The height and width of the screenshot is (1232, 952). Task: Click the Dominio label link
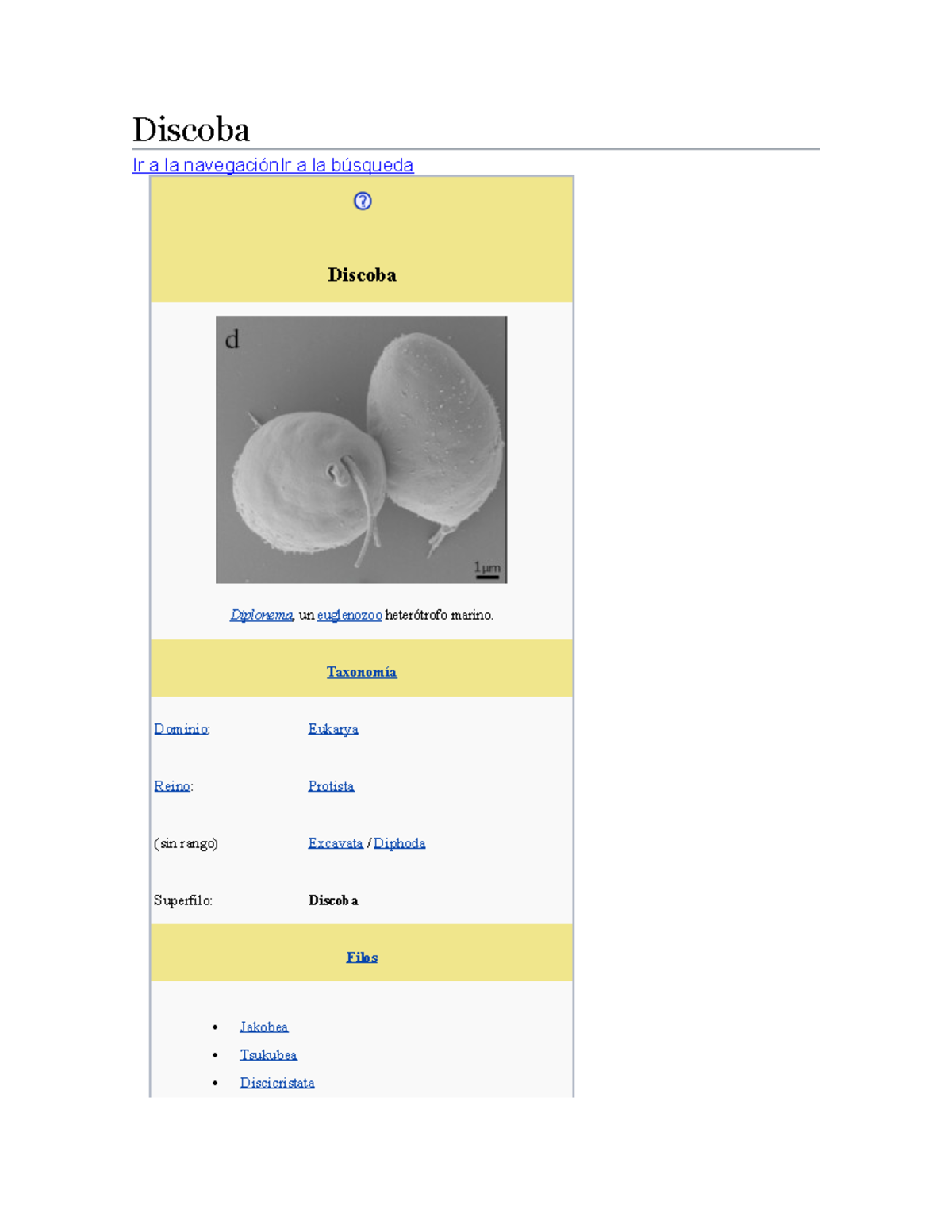[181, 729]
